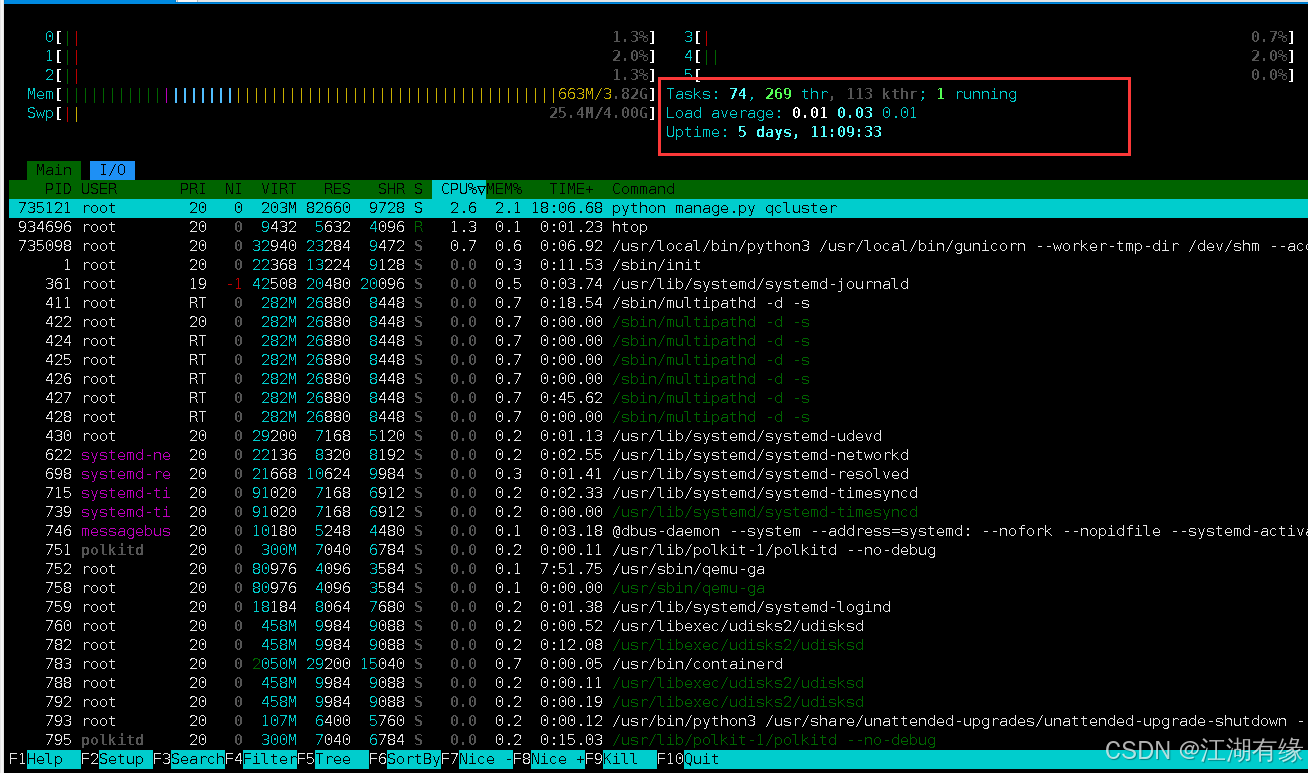Select multipathd process with PID 411
This screenshot has width=1308, height=773.
658,303
